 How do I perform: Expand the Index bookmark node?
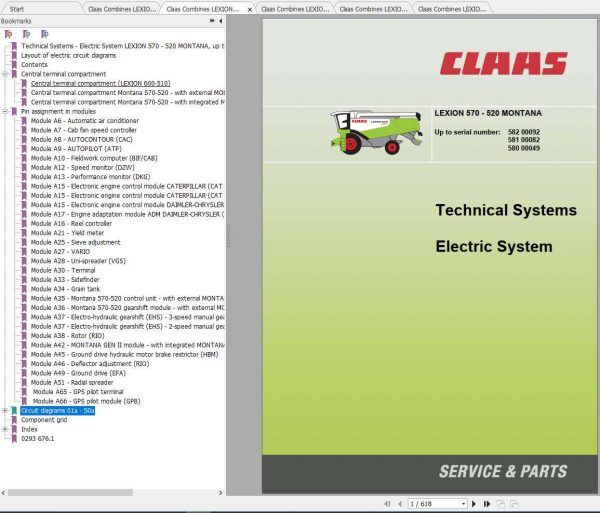(x=5, y=429)
